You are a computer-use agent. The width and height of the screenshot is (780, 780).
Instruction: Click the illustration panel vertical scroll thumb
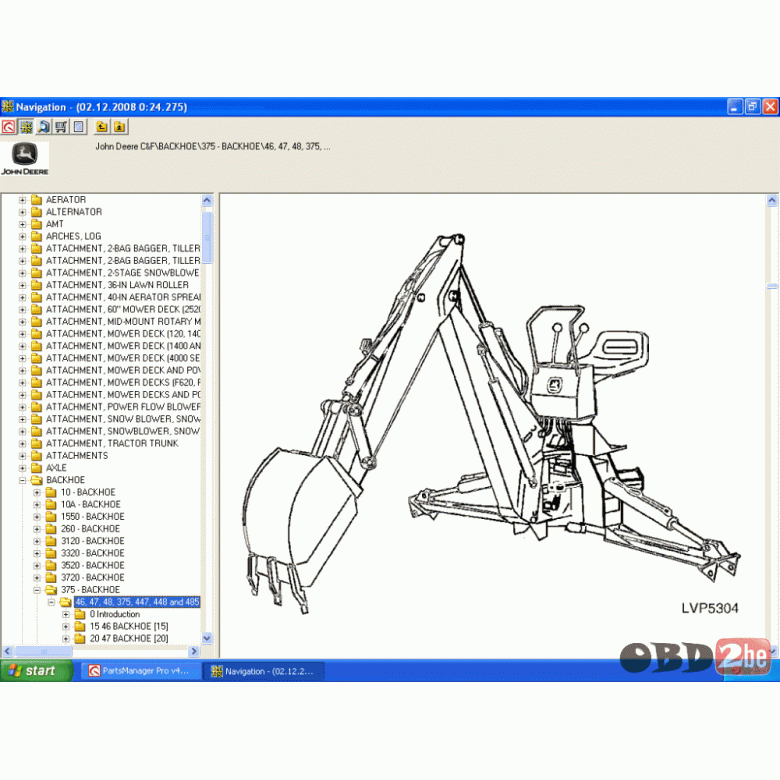(772, 286)
